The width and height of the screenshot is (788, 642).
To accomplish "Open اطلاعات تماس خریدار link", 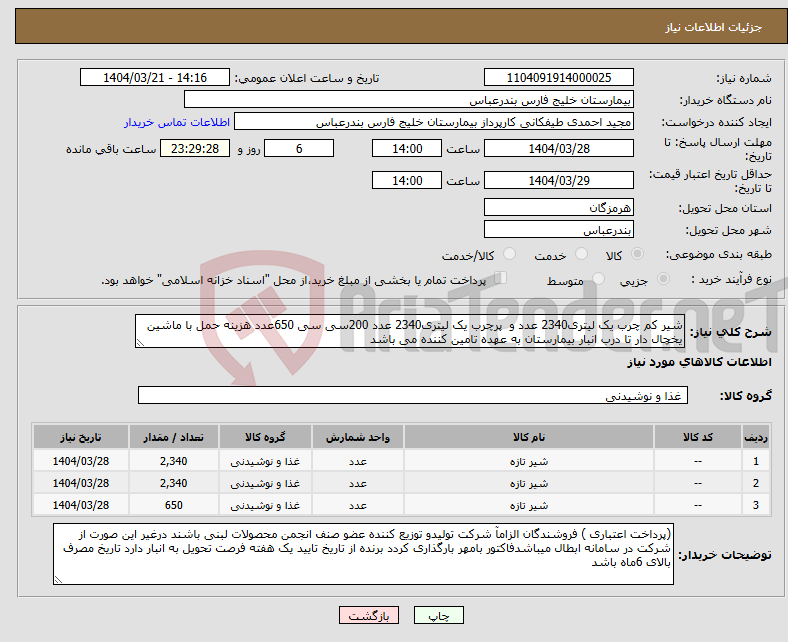I will coord(177,122).
